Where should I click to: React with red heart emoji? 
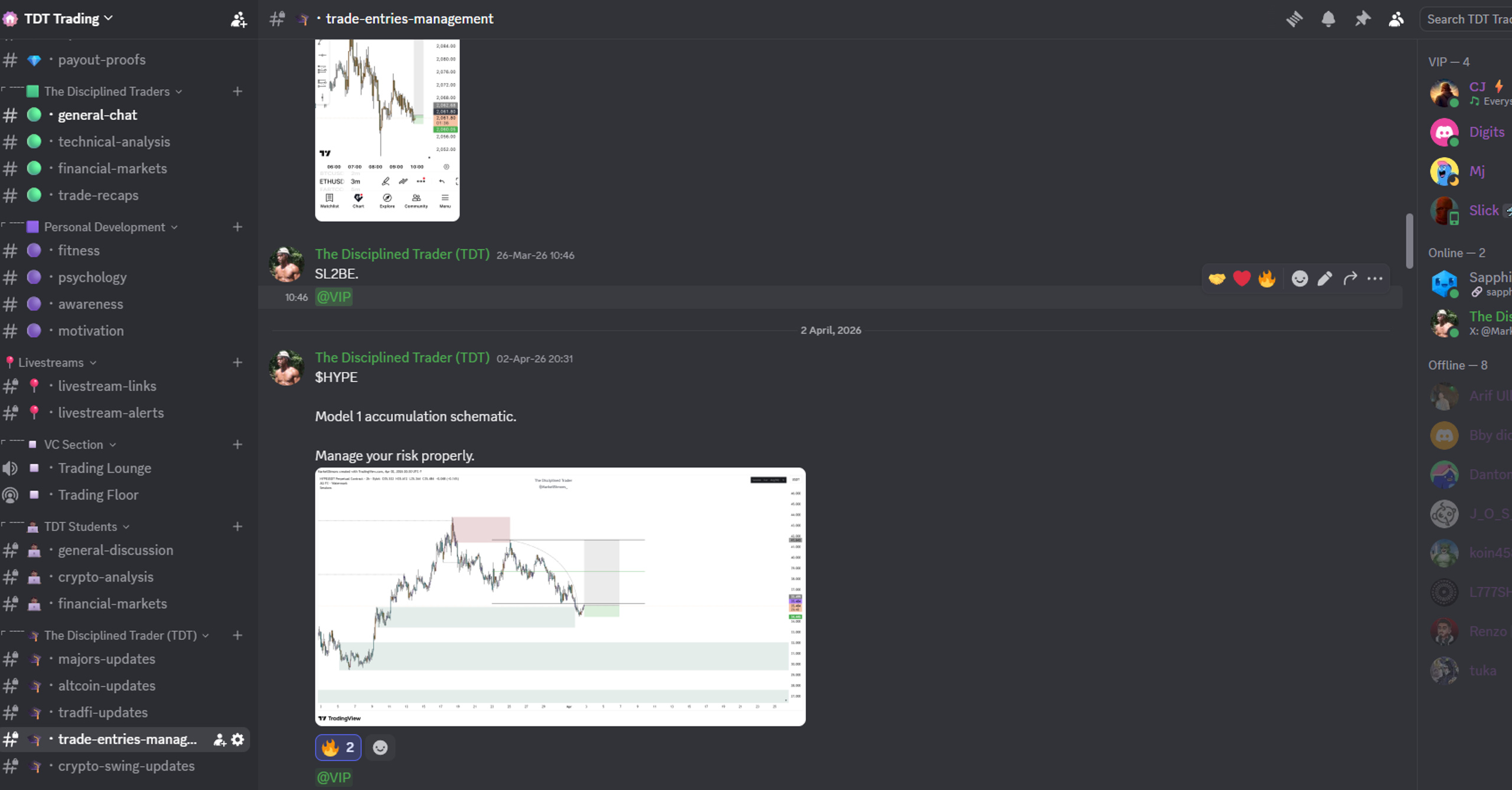1241,279
